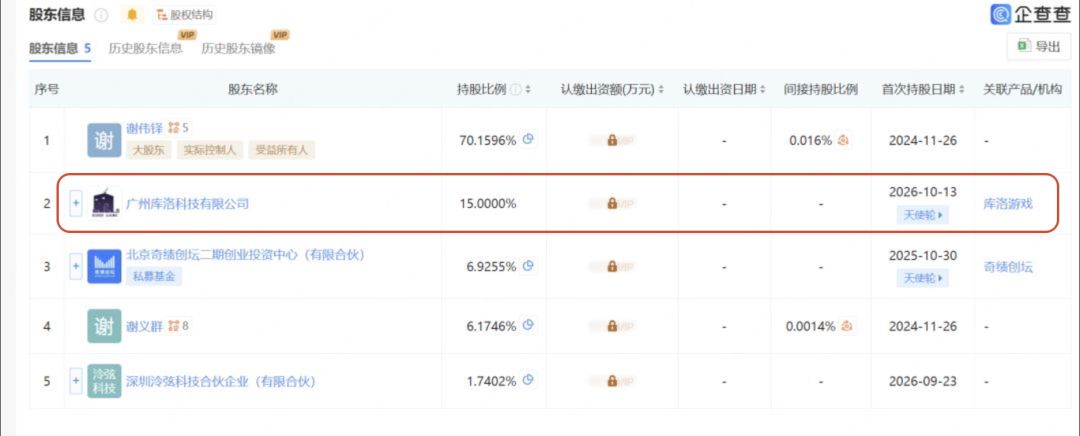Click the 导出 export button

(x=1039, y=46)
